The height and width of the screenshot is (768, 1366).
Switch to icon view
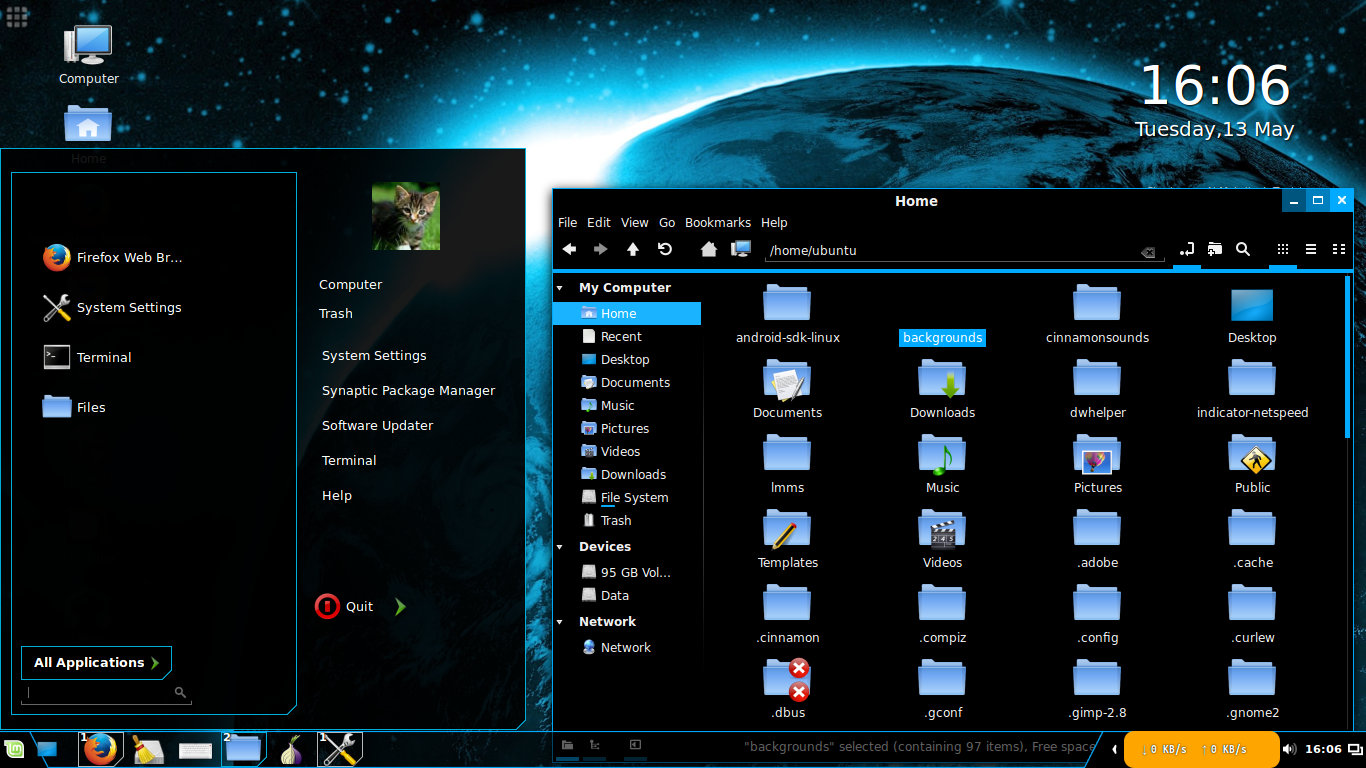tap(1283, 250)
